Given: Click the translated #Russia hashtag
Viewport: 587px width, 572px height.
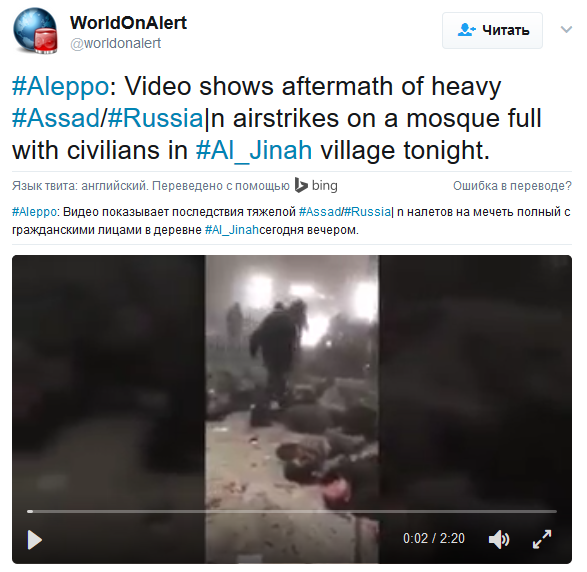Looking at the screenshot, I should (x=367, y=212).
